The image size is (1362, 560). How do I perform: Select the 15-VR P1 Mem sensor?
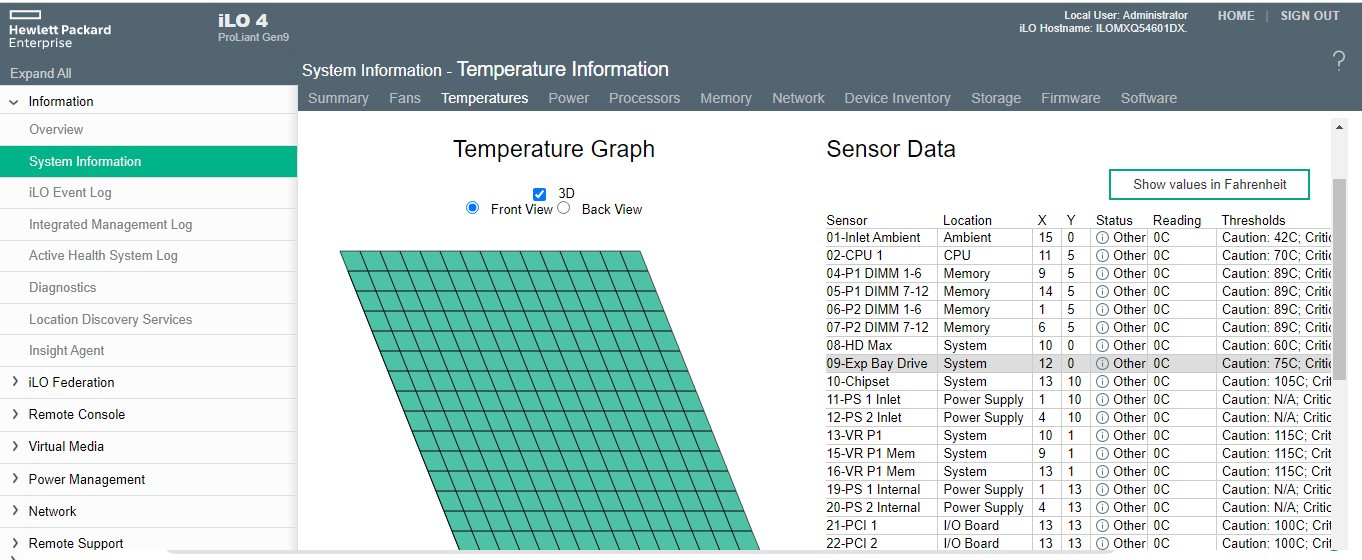[1079, 454]
